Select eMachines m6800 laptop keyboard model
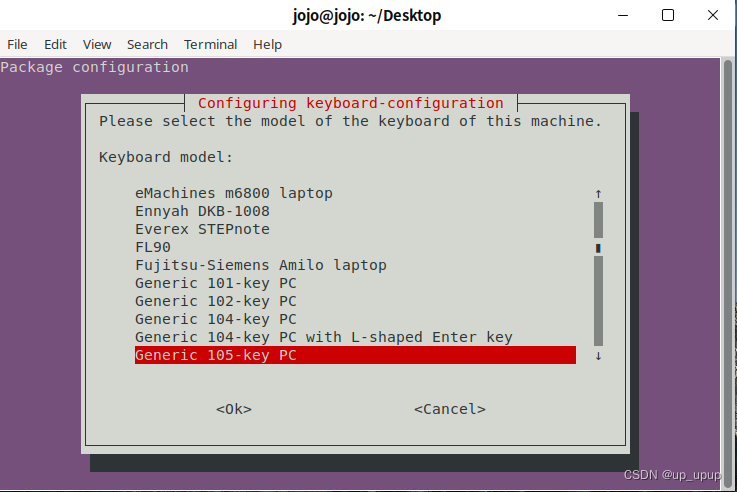The height and width of the screenshot is (492, 737). tap(355, 193)
